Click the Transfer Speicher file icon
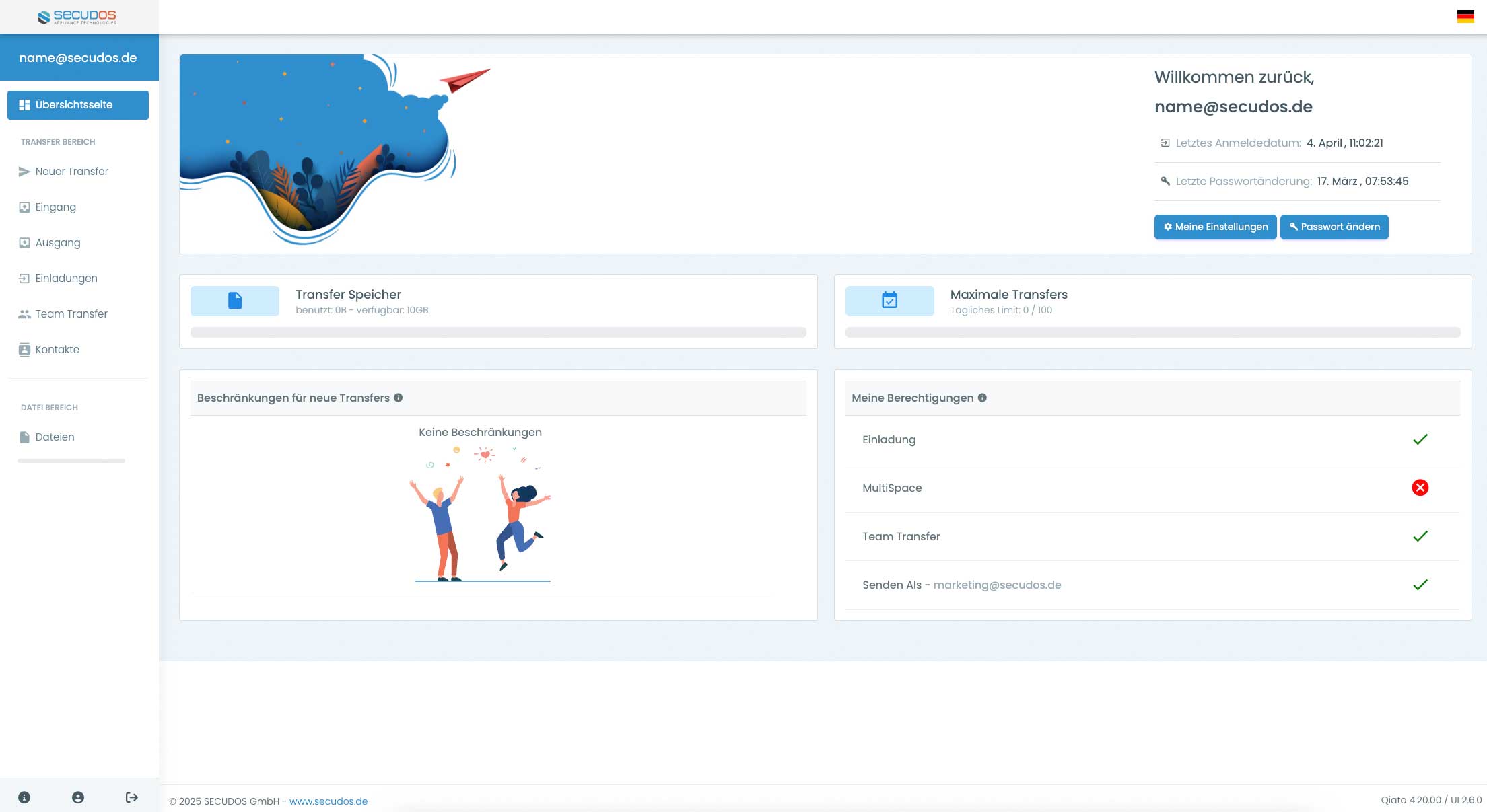 (235, 301)
